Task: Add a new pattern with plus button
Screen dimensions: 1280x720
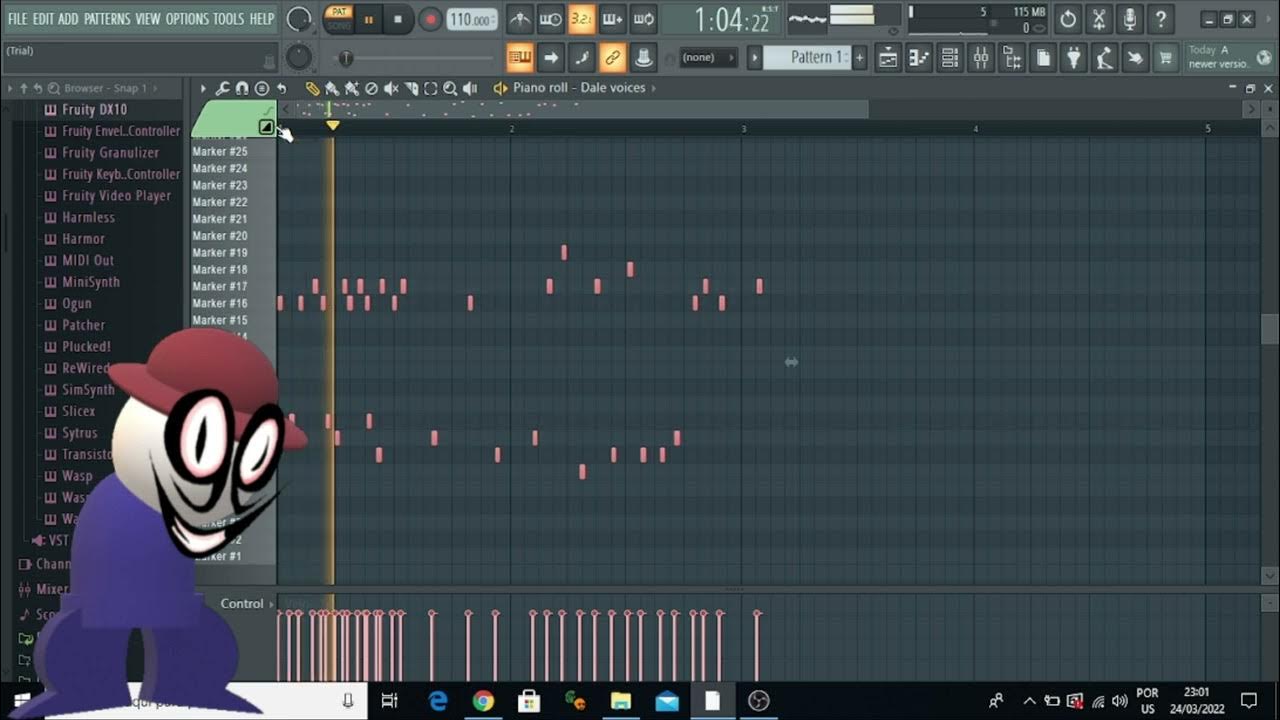Action: tap(859, 58)
